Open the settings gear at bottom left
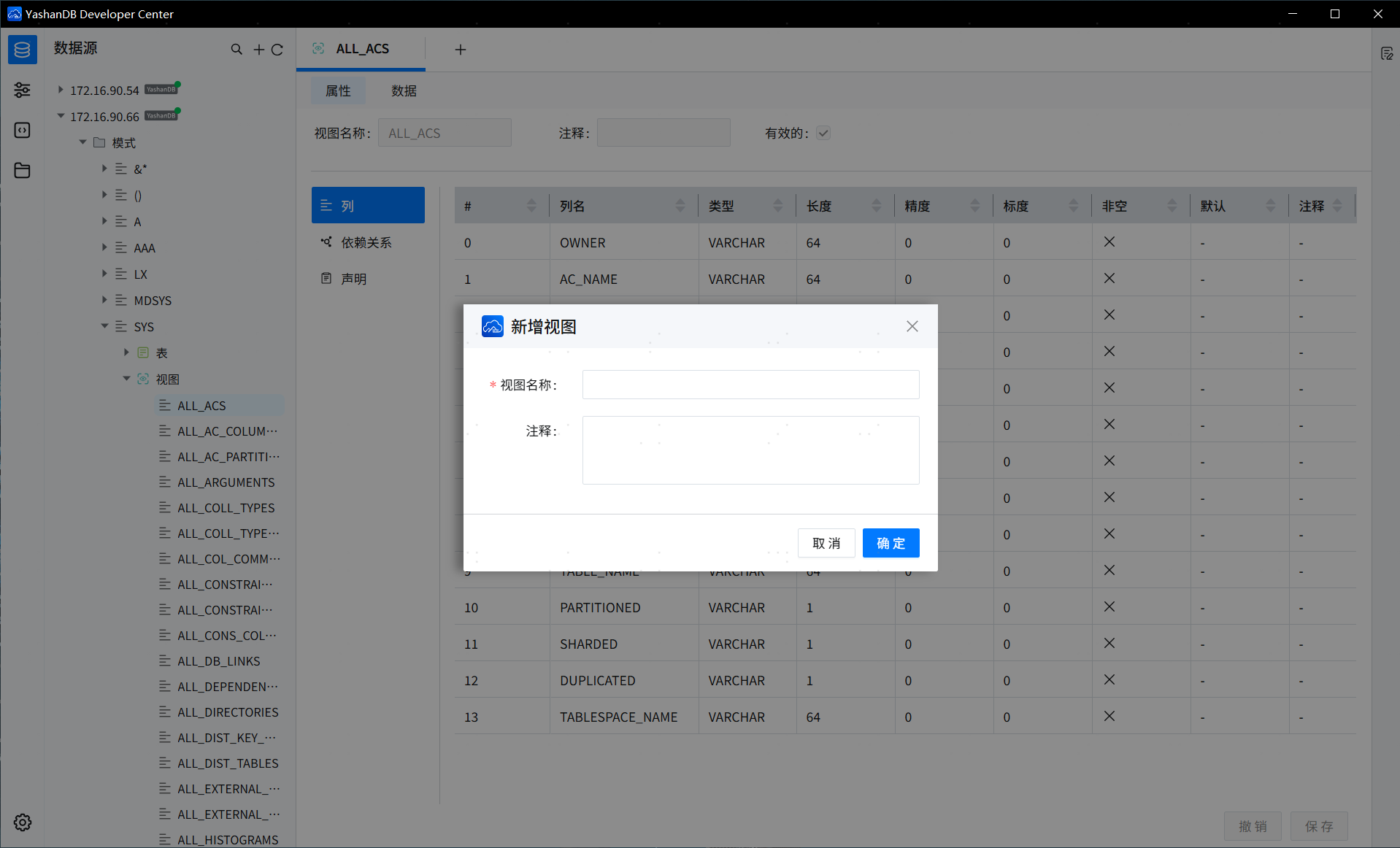The image size is (1400, 848). point(22,822)
